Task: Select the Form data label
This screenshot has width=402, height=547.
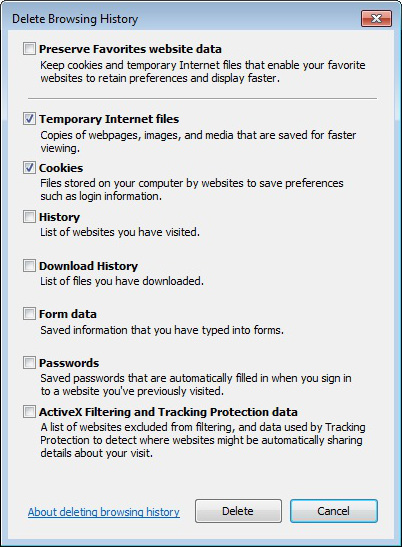Action: pyautogui.click(x=68, y=314)
